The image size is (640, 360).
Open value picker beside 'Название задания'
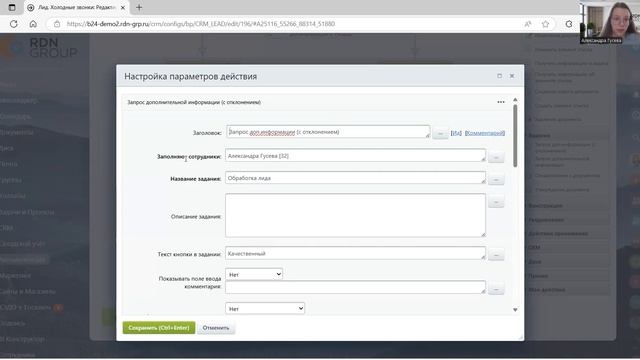496,180
